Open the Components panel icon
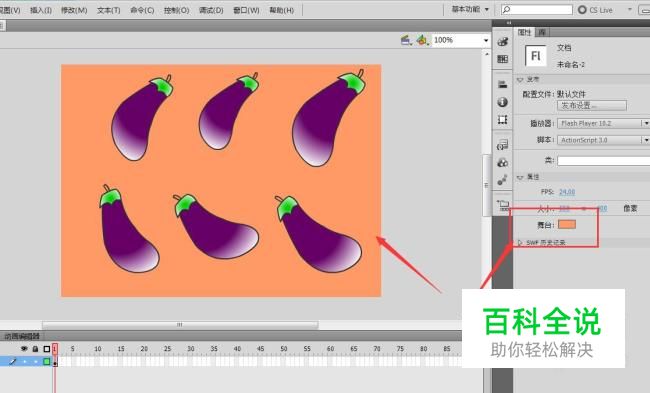 tap(503, 163)
